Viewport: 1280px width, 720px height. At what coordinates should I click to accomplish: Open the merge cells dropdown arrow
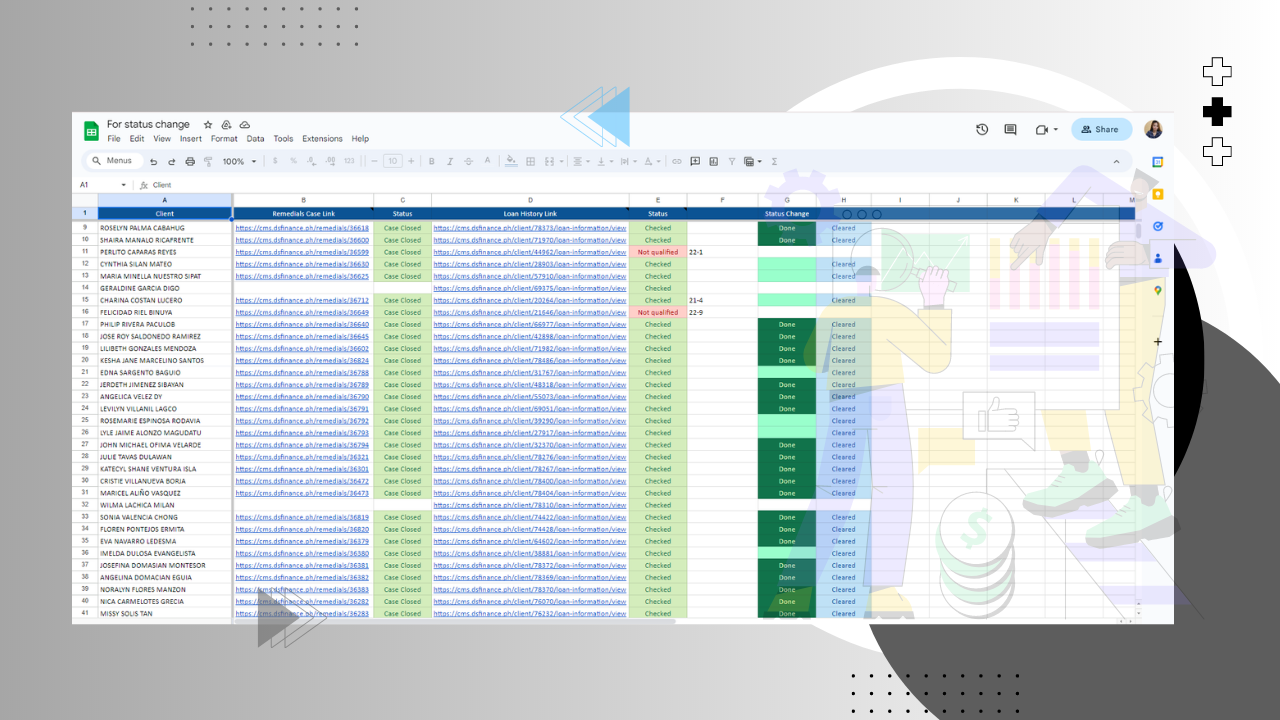(x=562, y=161)
